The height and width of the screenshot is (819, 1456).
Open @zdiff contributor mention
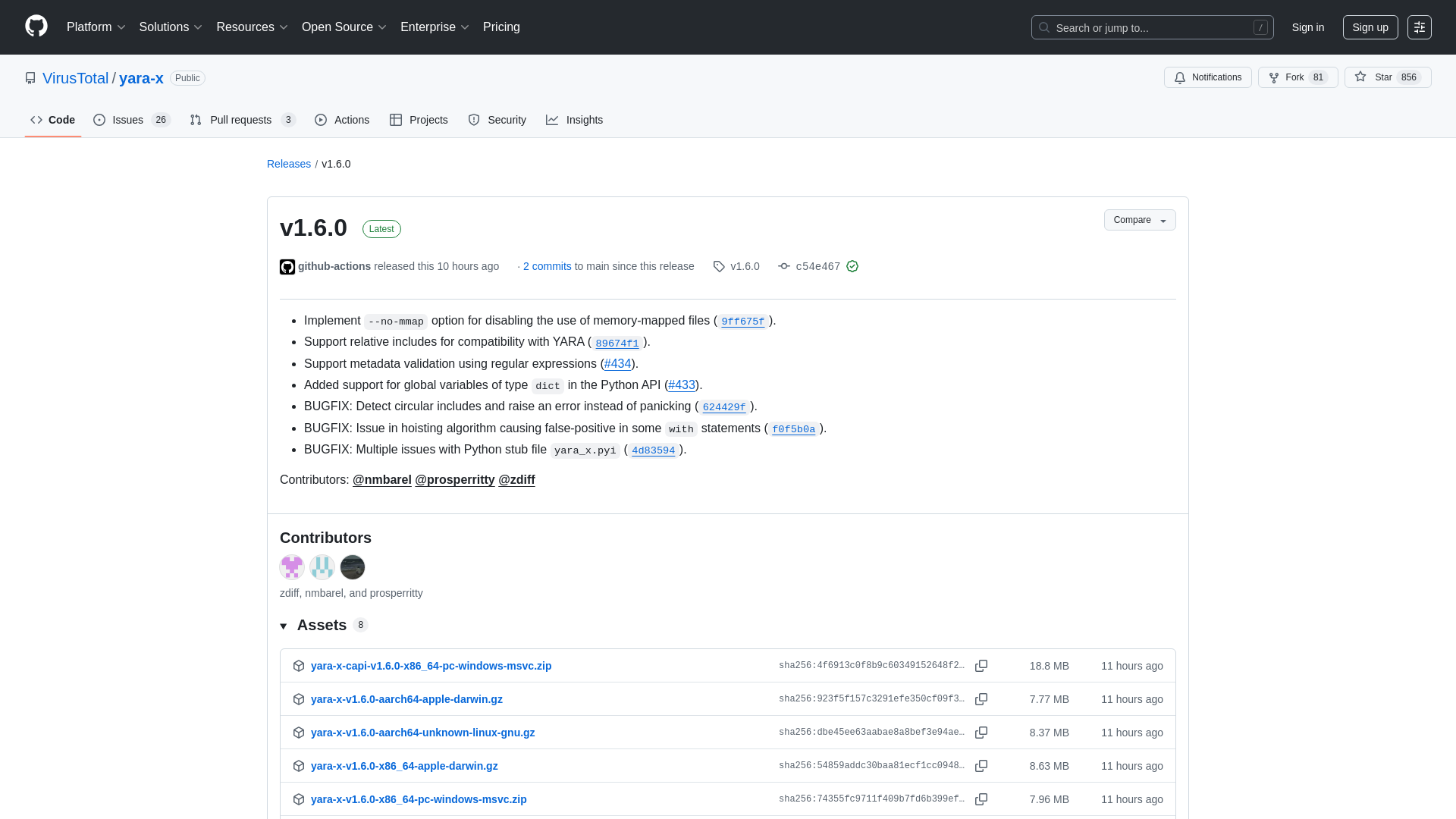coord(516,480)
